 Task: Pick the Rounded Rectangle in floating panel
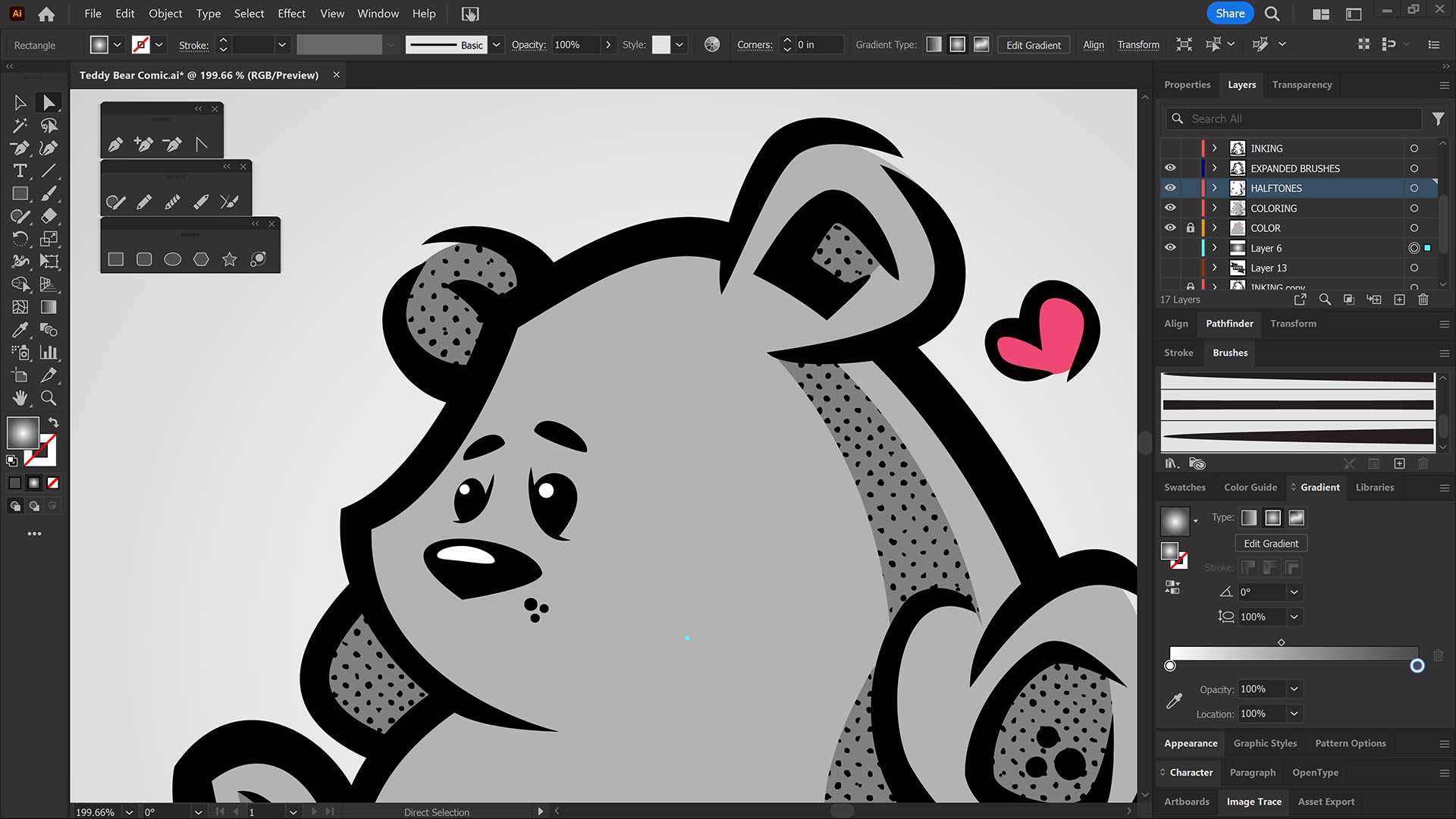click(144, 259)
